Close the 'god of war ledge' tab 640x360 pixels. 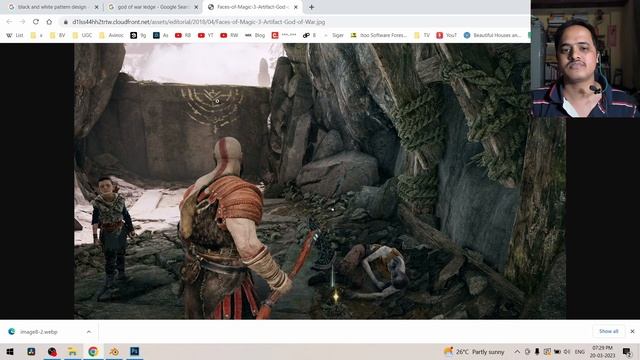pos(196,7)
